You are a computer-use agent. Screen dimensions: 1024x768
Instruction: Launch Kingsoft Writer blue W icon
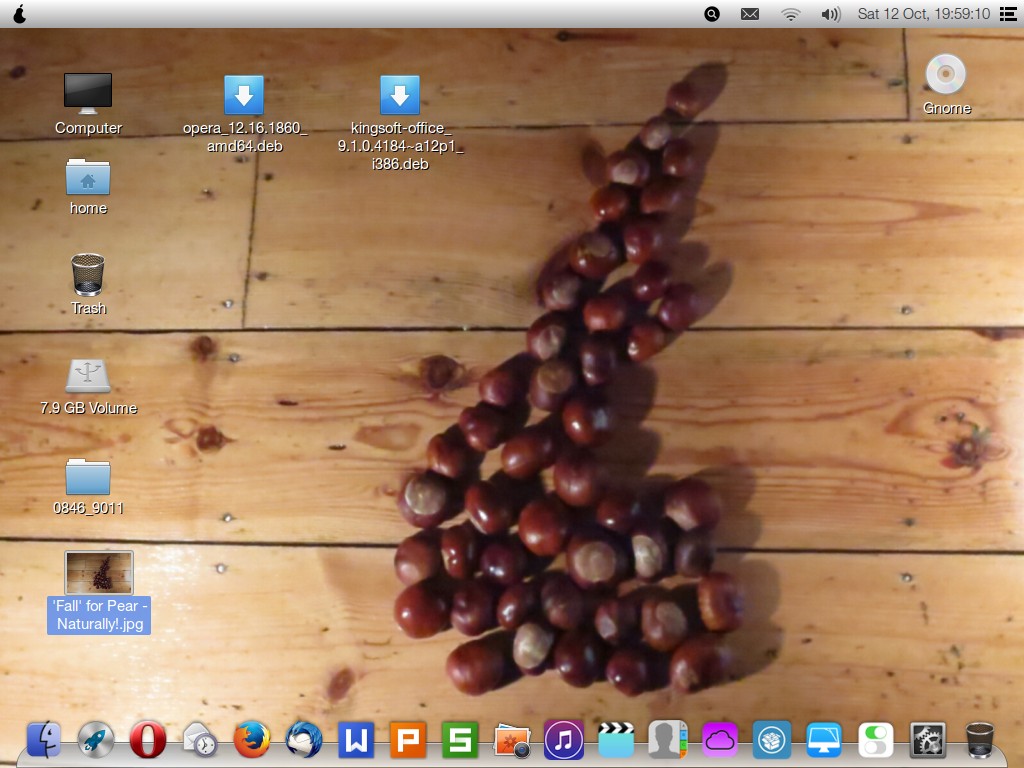356,741
